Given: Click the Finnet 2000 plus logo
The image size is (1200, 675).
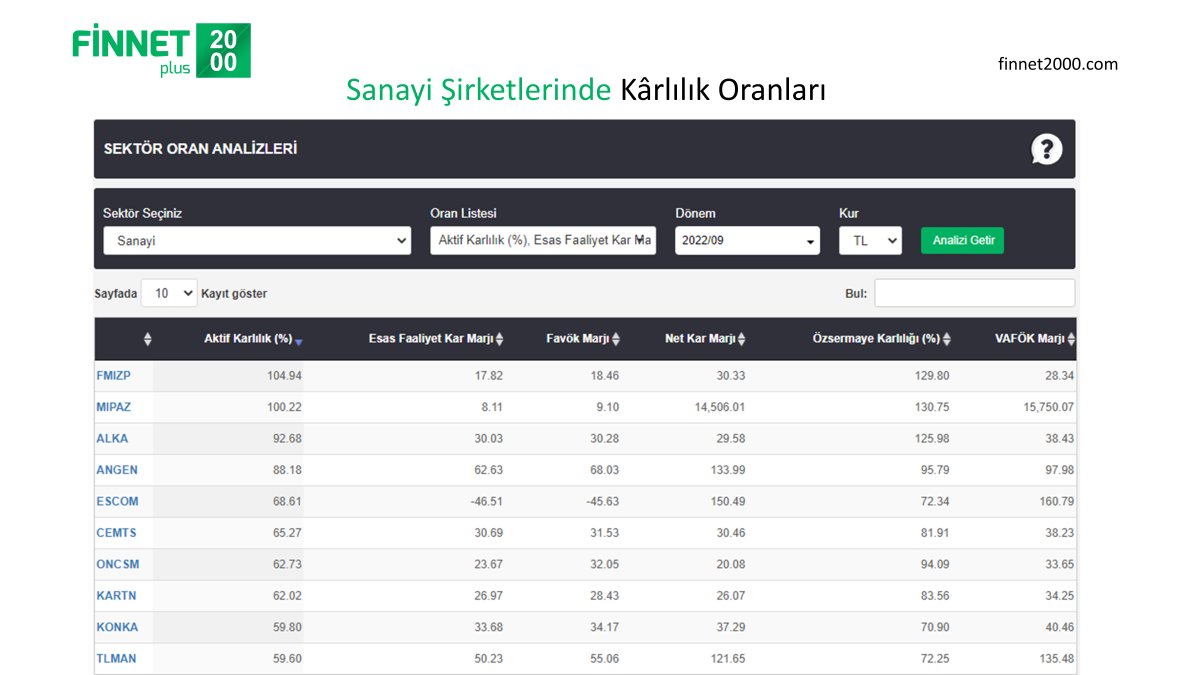Looking at the screenshot, I should 161,50.
